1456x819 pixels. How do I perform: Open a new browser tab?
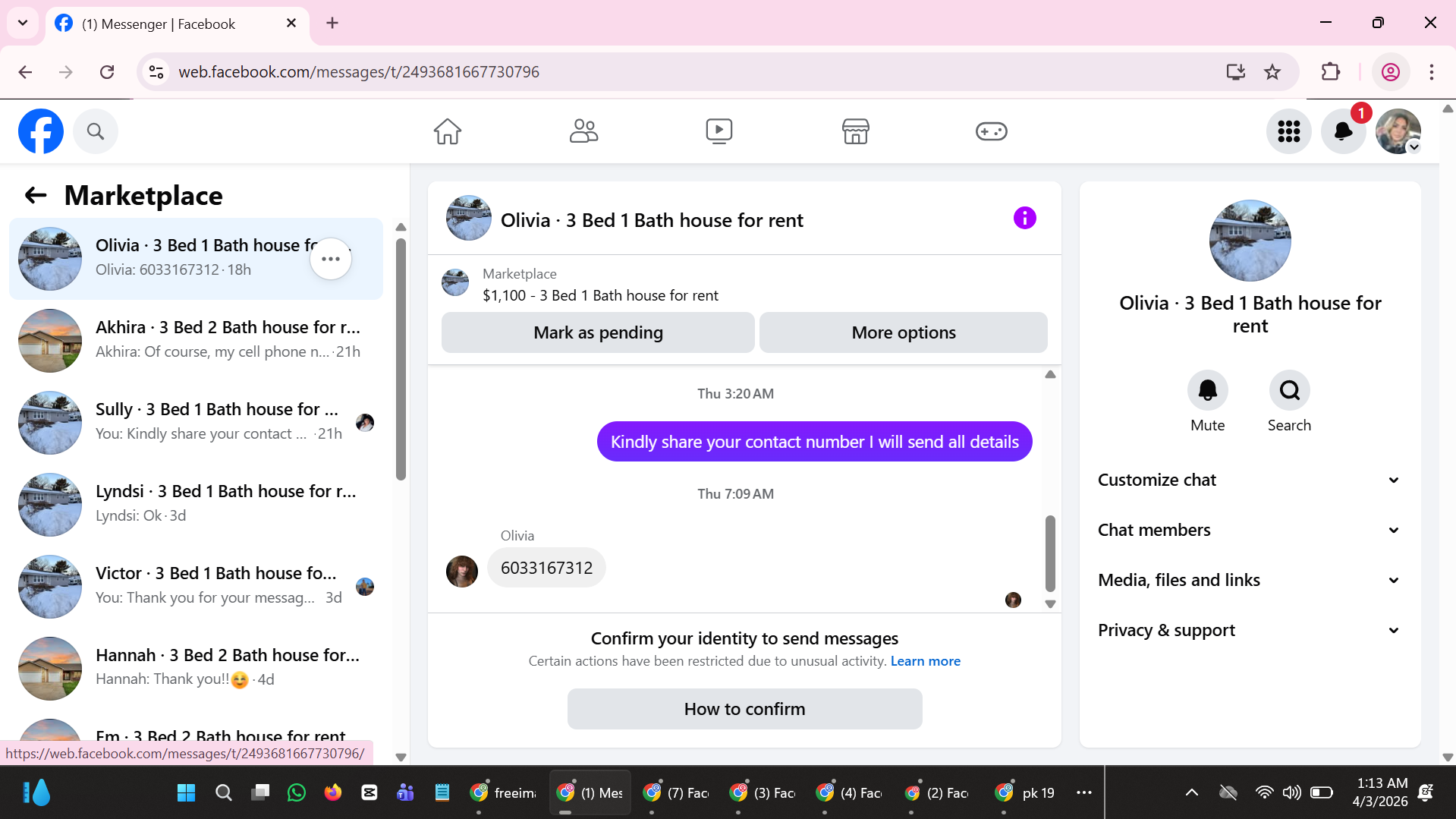pyautogui.click(x=332, y=23)
